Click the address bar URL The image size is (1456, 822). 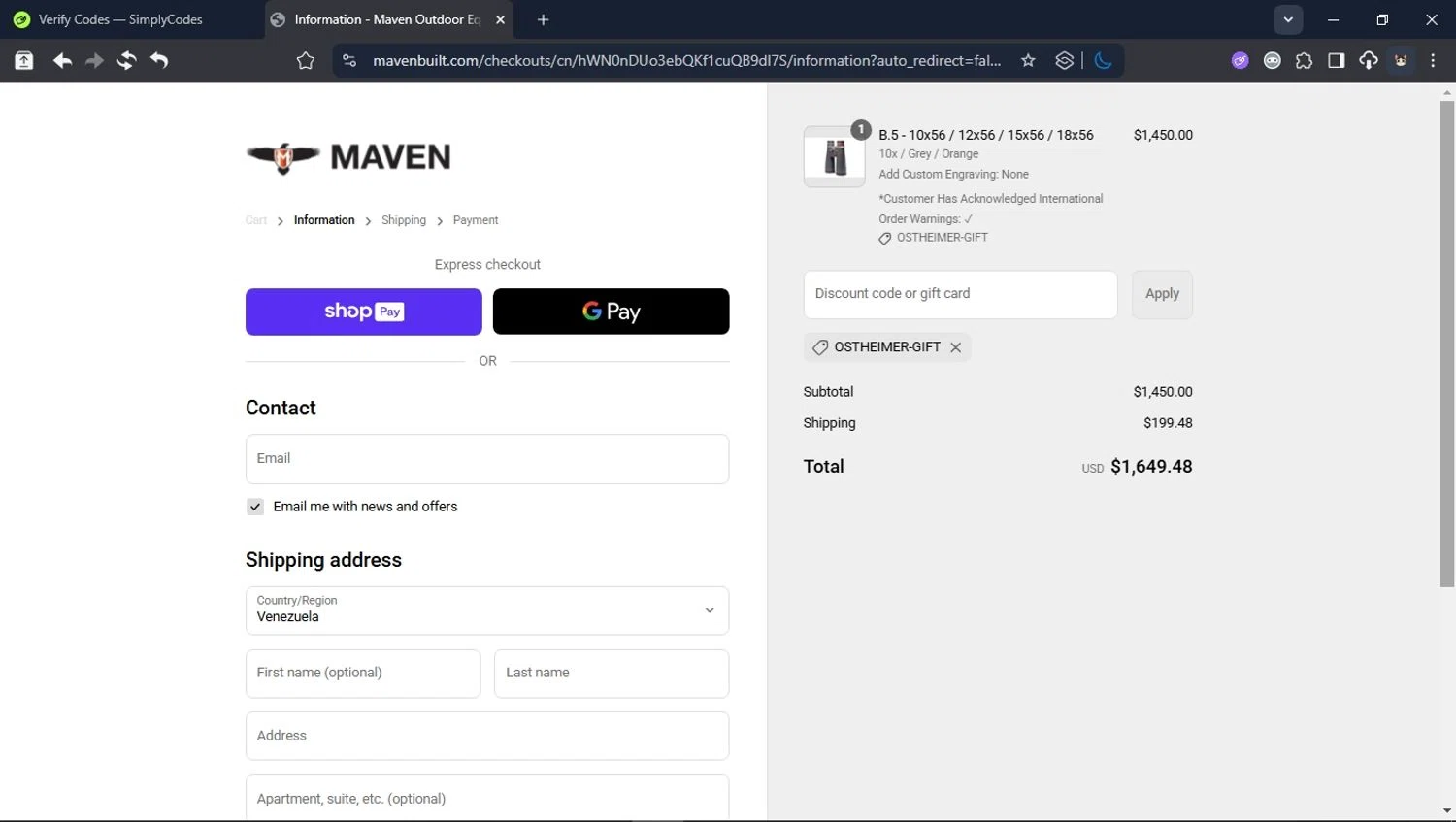[x=686, y=60]
